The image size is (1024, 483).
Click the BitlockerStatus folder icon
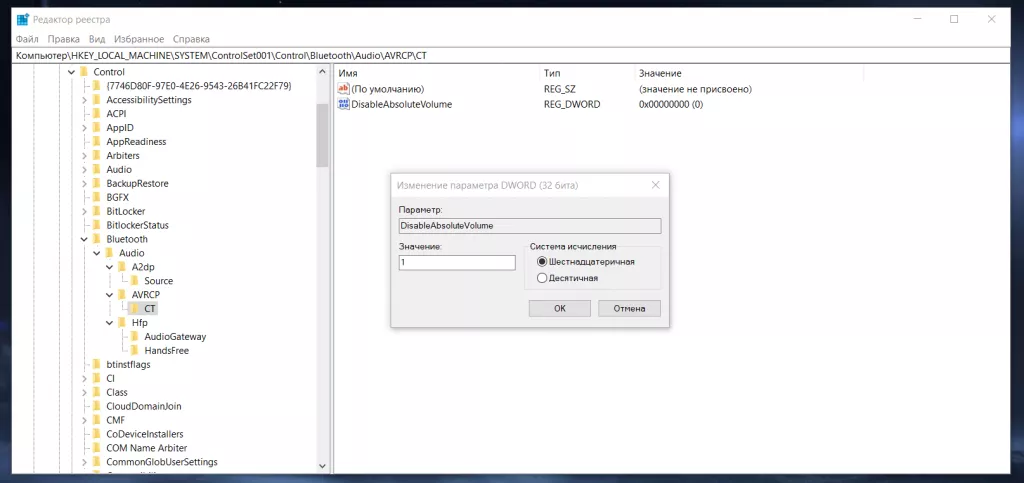click(97, 225)
